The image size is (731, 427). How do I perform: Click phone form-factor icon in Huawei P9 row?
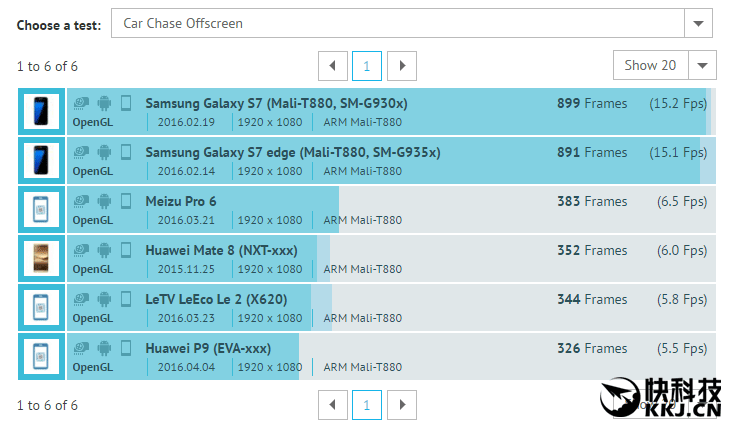126,348
